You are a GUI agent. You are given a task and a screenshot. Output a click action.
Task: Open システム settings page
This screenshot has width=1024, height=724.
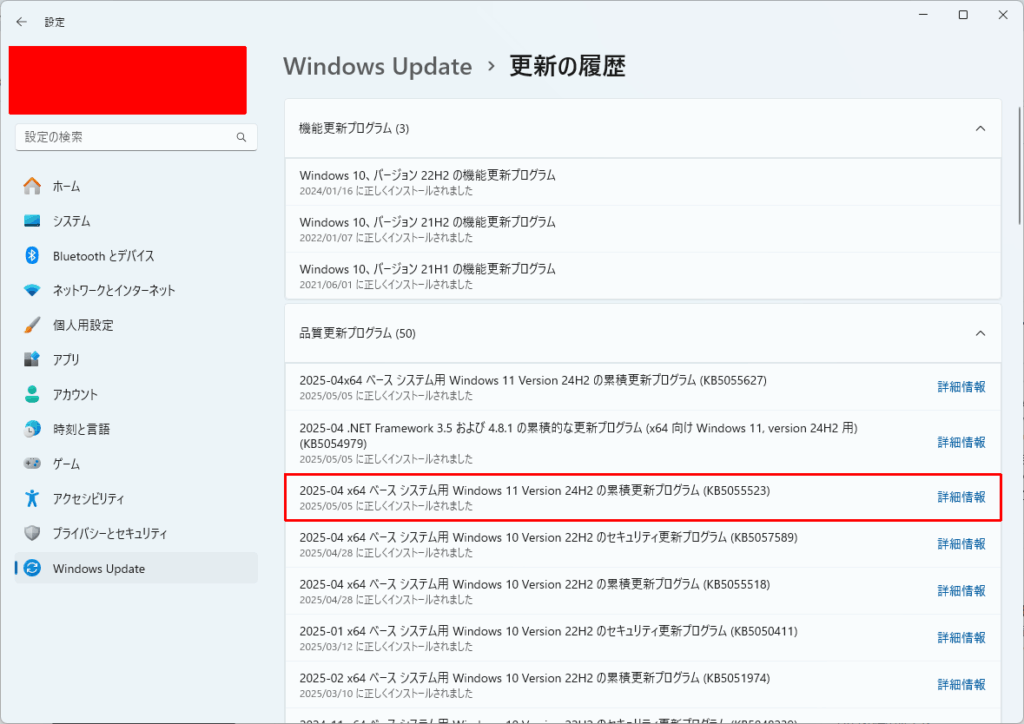(136, 221)
